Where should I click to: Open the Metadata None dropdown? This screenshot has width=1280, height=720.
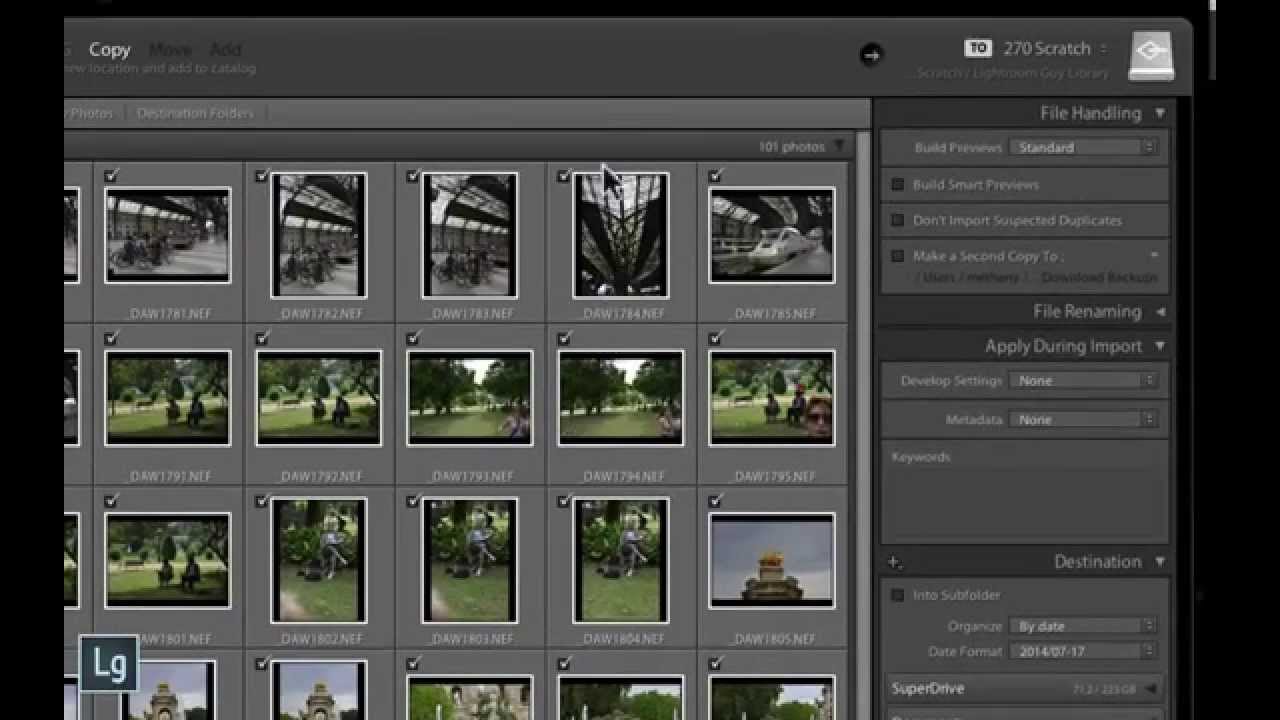(x=1083, y=420)
